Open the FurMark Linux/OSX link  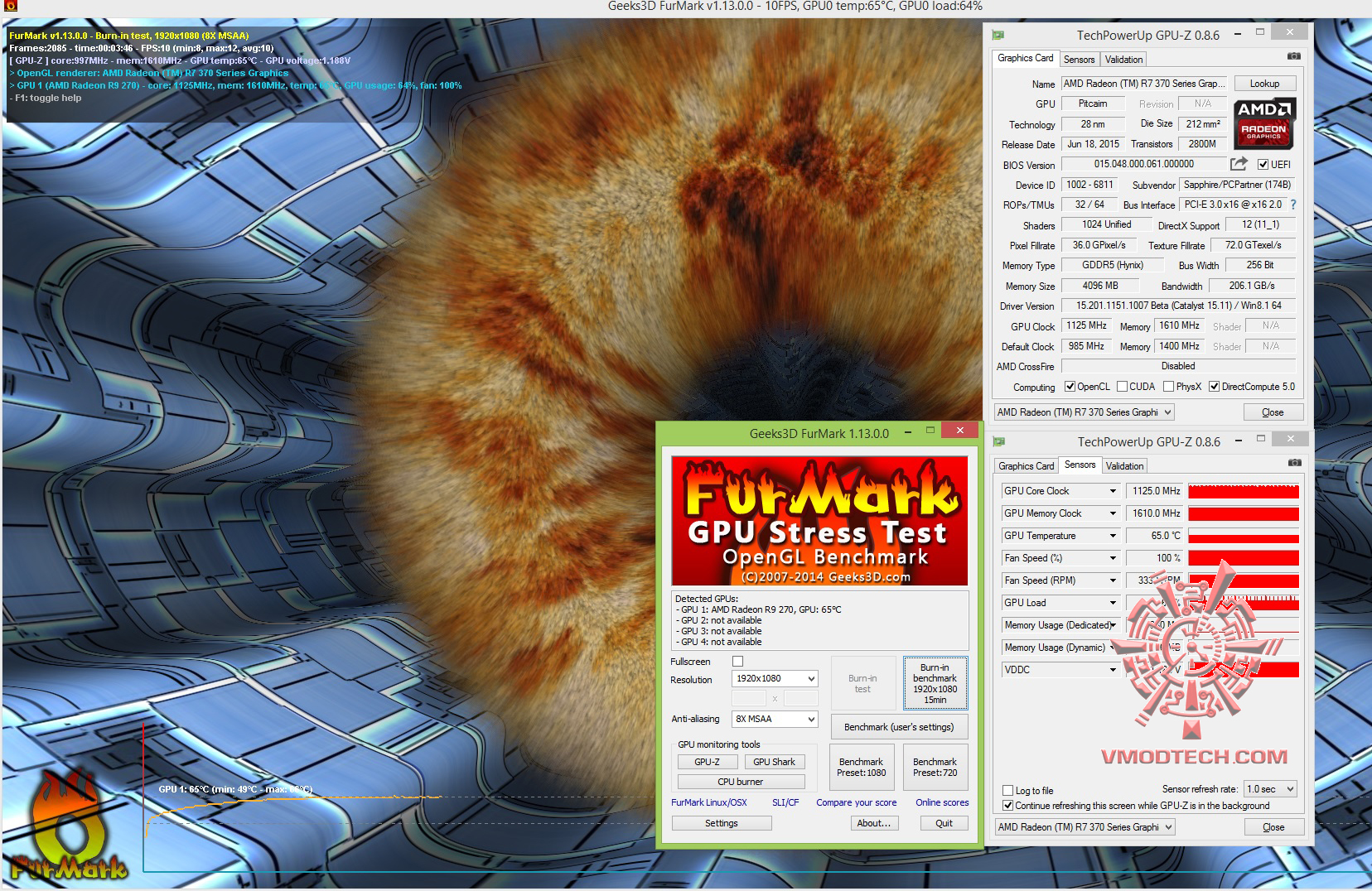coord(709,802)
